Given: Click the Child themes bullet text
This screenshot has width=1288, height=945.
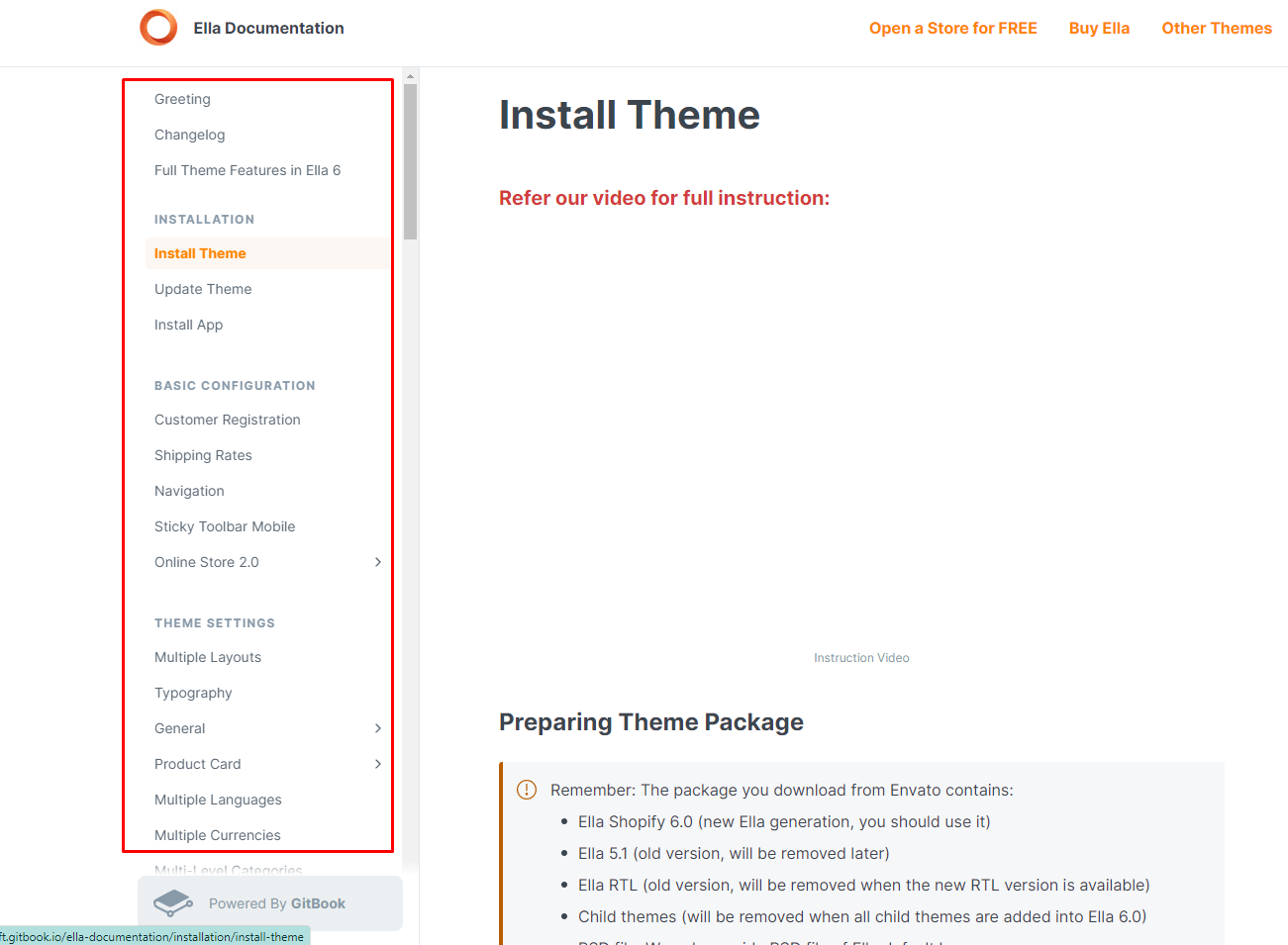Looking at the screenshot, I should click(862, 916).
